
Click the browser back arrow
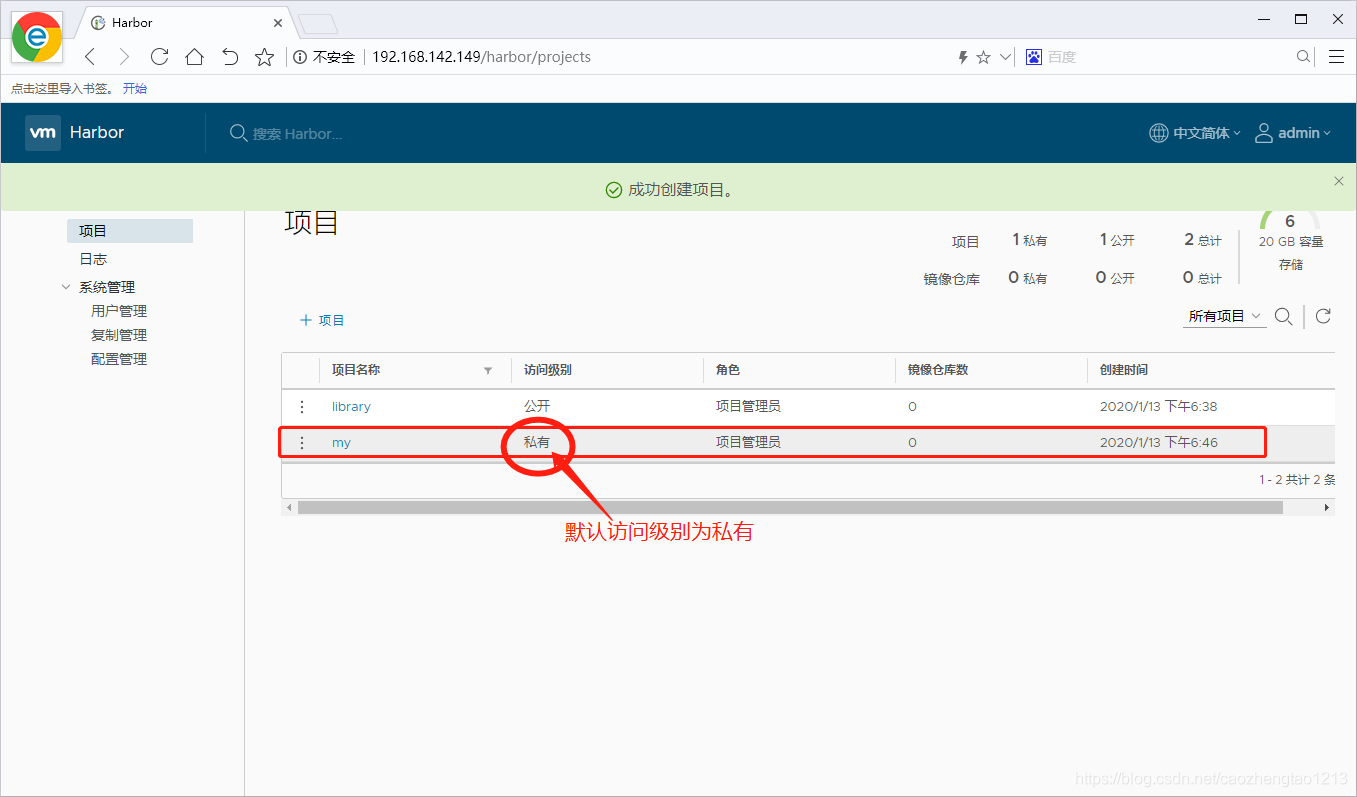click(x=90, y=57)
